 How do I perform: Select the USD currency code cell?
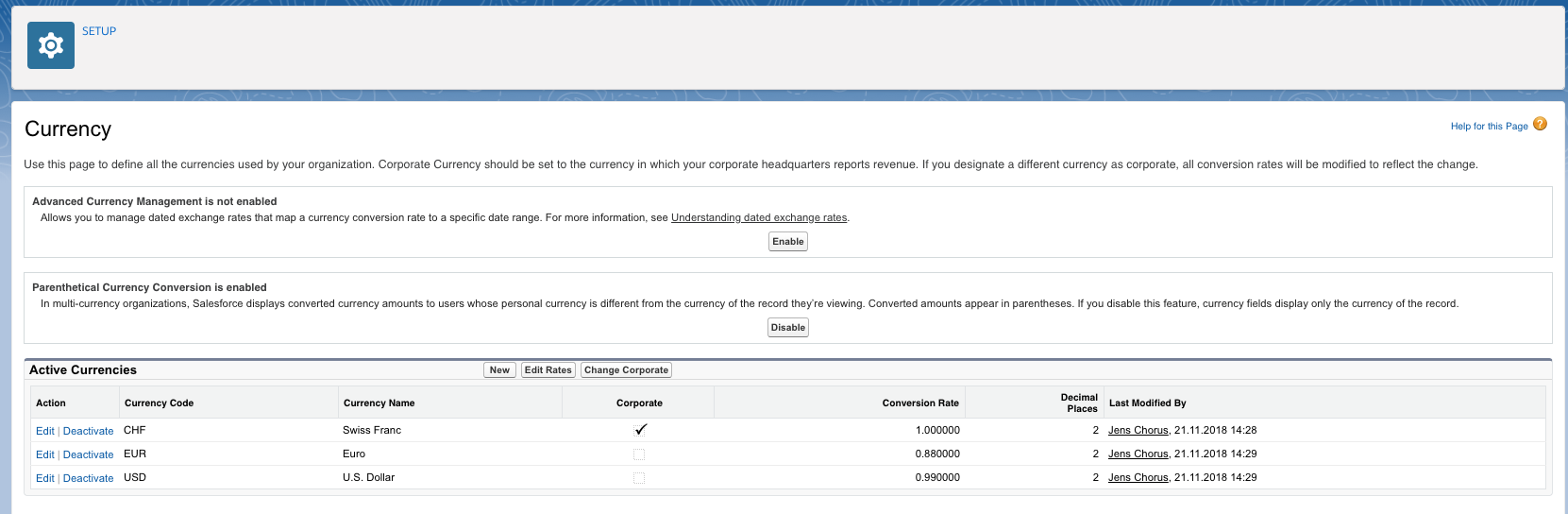coord(135,477)
